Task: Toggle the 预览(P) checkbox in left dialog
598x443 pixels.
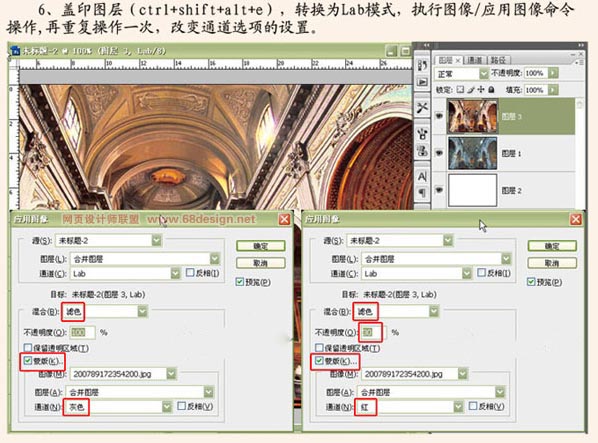Action: pyautogui.click(x=240, y=282)
